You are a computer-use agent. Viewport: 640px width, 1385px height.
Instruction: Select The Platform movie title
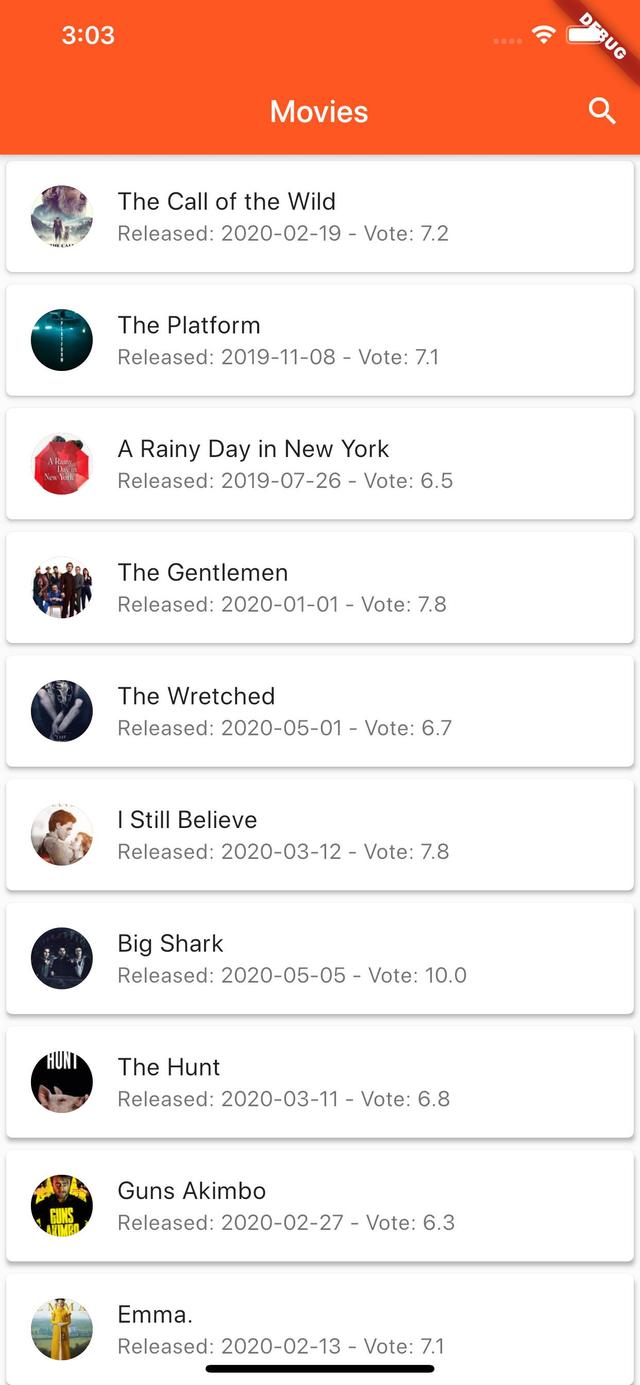[189, 325]
